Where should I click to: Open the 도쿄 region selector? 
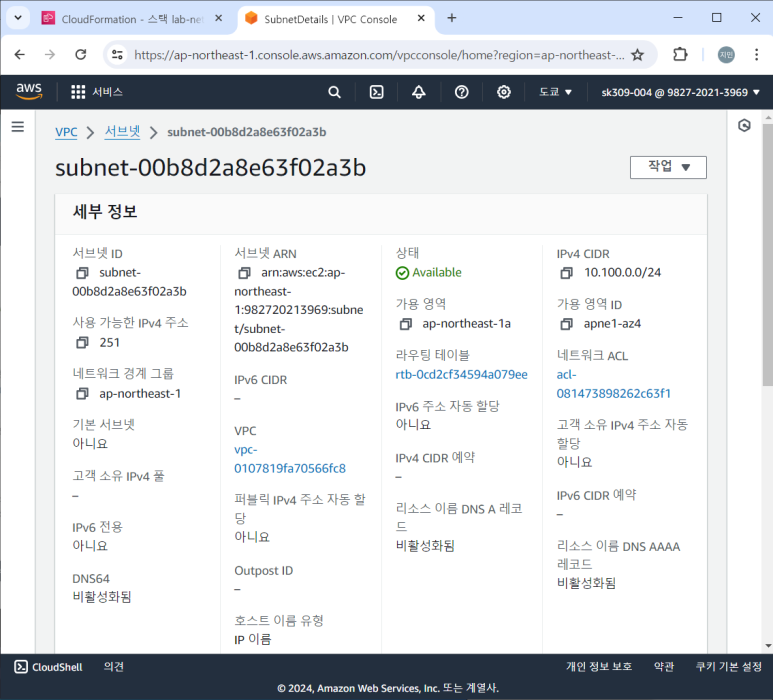pos(555,92)
